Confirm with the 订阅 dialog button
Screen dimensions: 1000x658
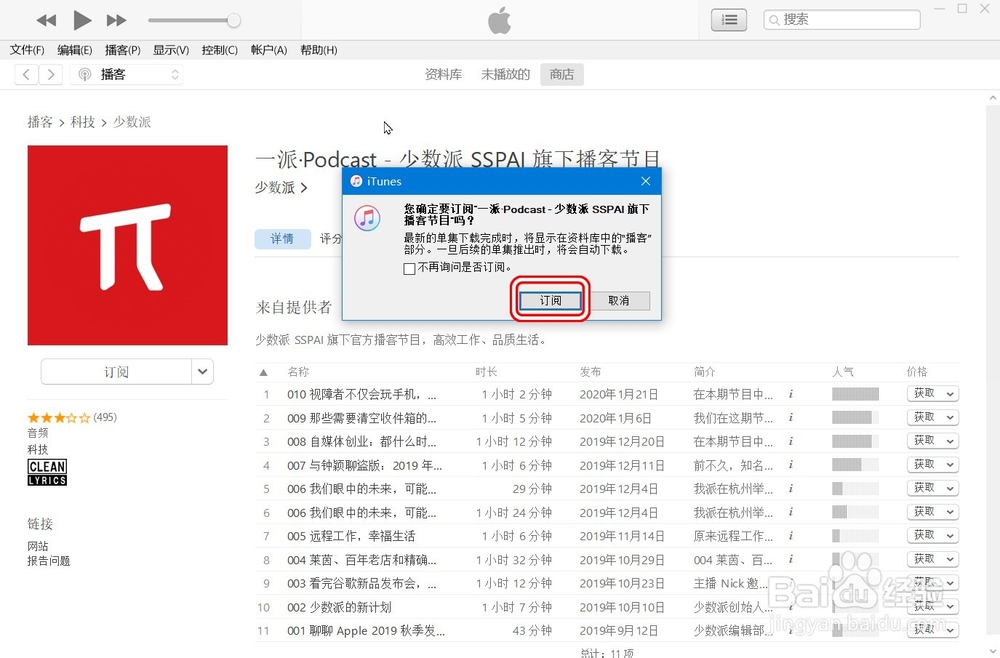(x=550, y=300)
